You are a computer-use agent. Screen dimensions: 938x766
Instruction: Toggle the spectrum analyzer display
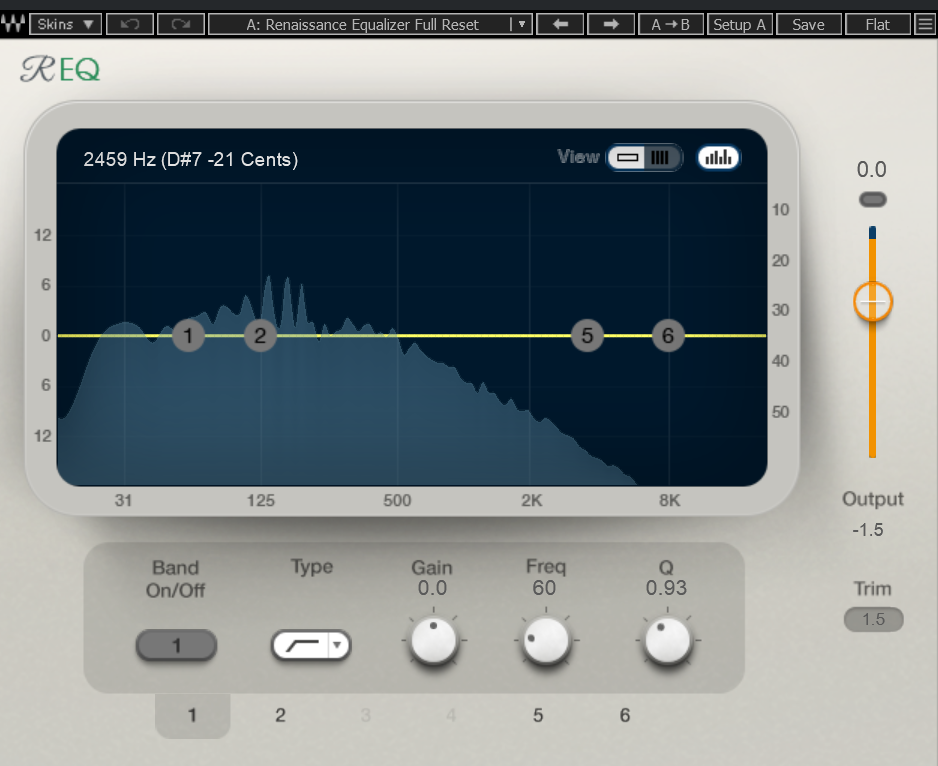coord(718,158)
